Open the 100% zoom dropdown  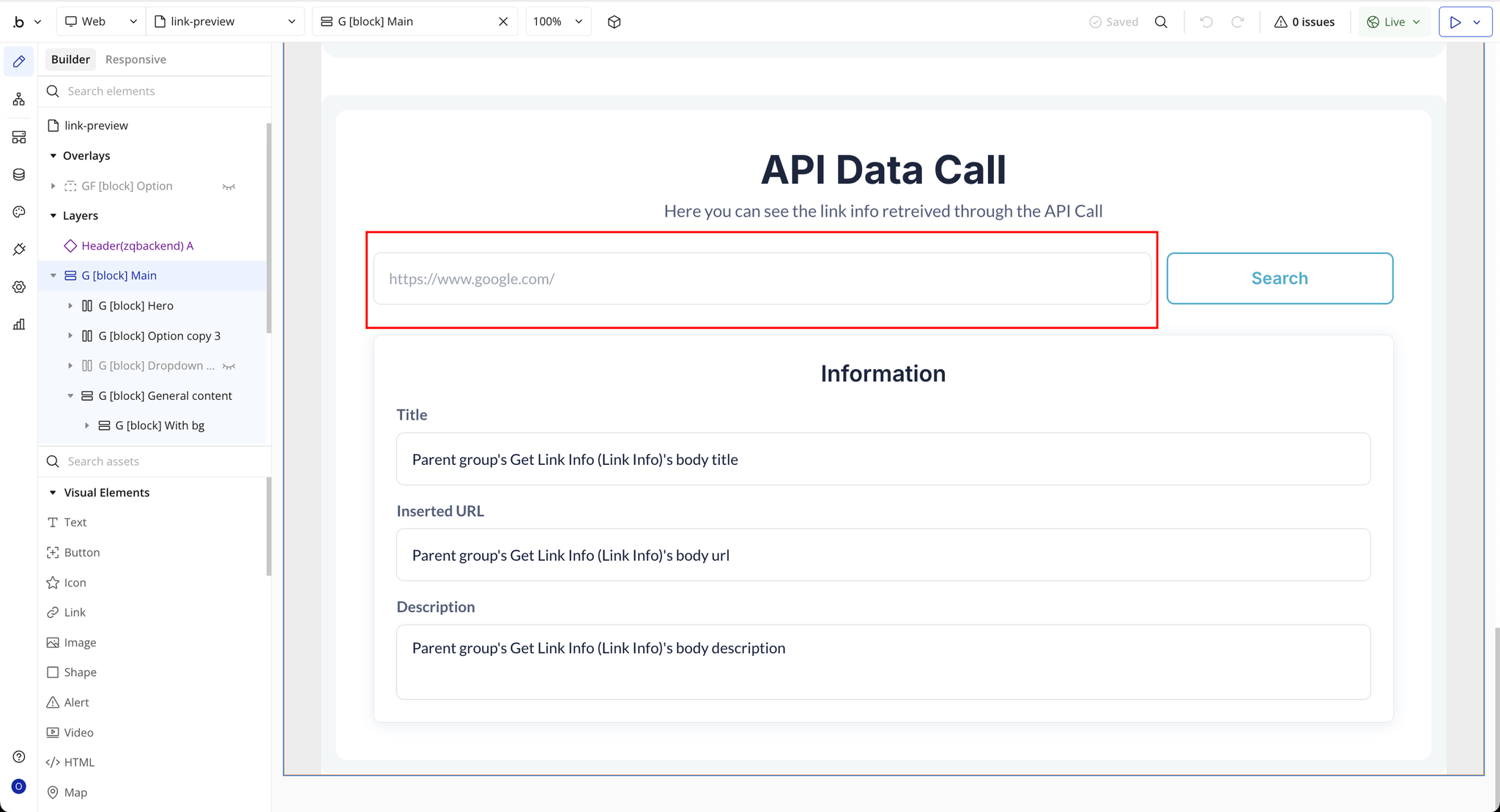(x=558, y=22)
